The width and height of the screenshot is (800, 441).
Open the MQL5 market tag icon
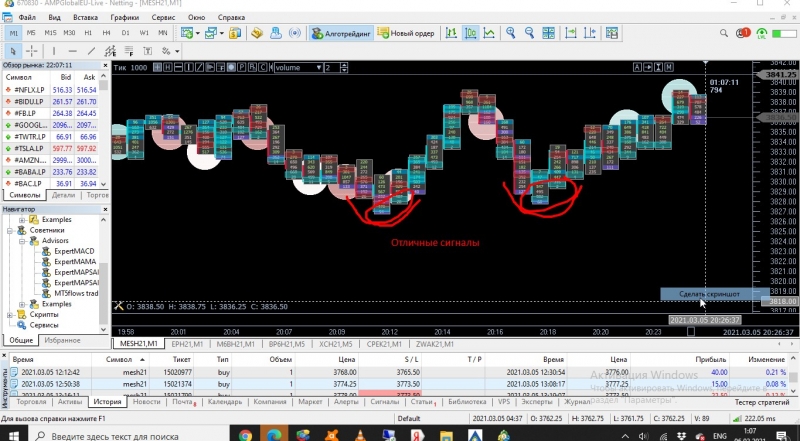pyautogui.click(x=257, y=33)
